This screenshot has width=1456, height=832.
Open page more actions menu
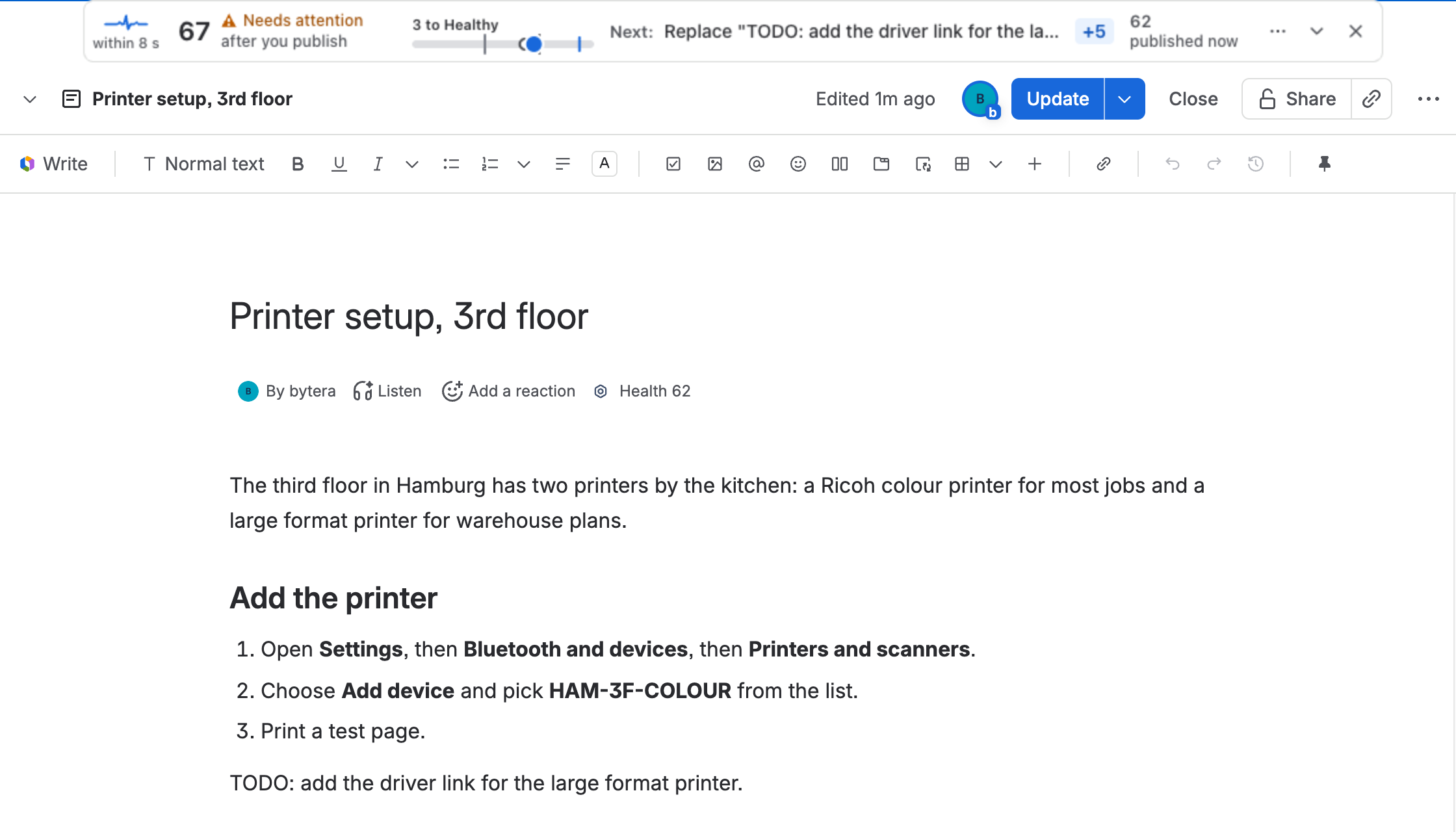1428,99
